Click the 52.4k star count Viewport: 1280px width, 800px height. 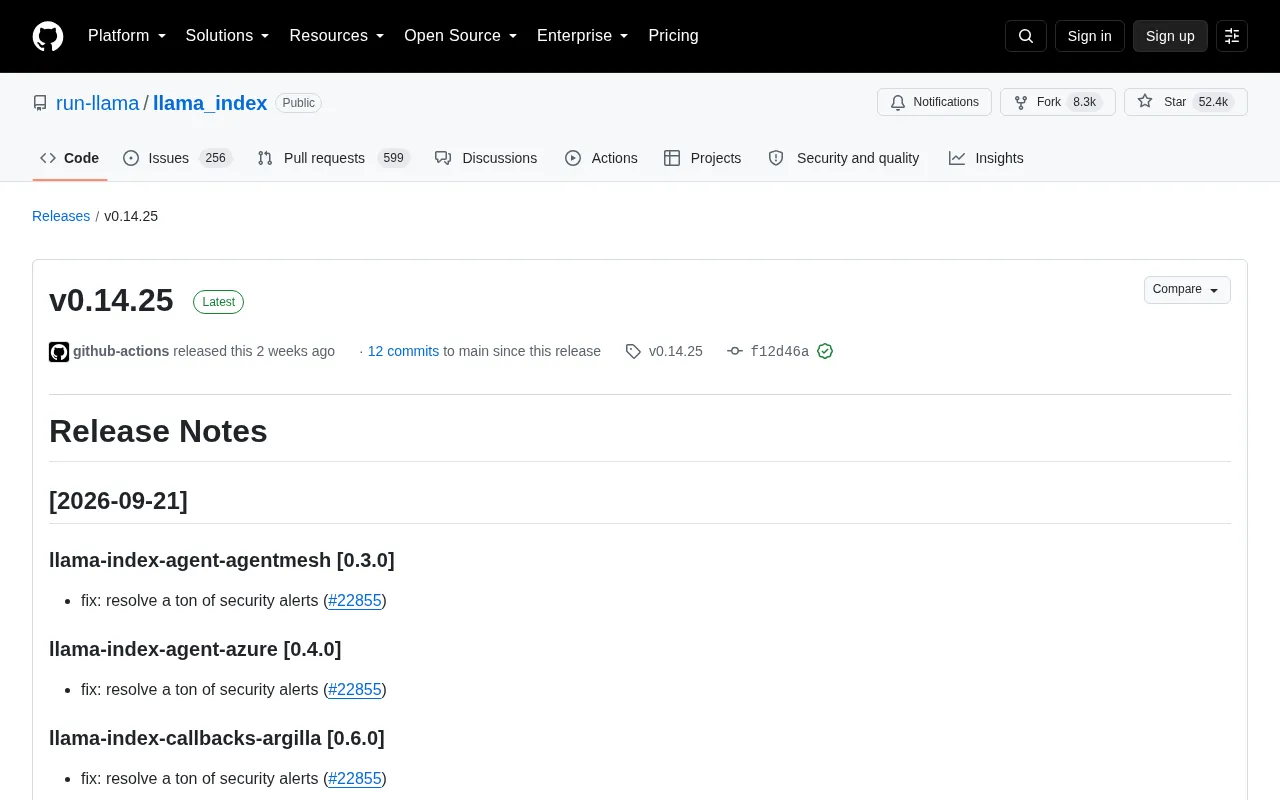[1213, 102]
